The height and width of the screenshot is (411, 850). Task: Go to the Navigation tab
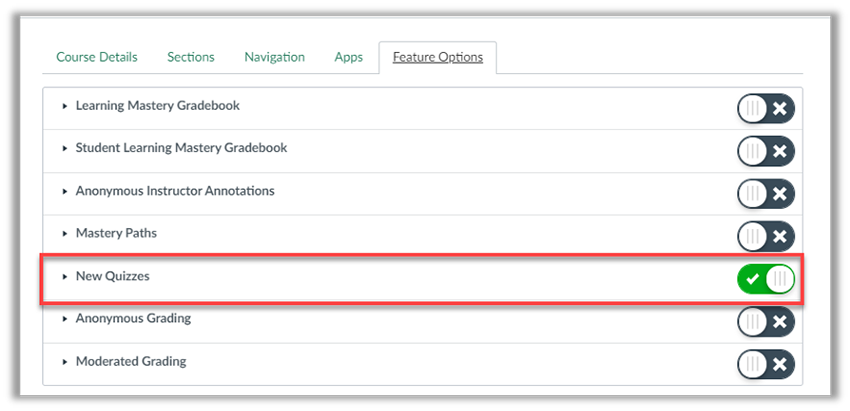pos(275,57)
